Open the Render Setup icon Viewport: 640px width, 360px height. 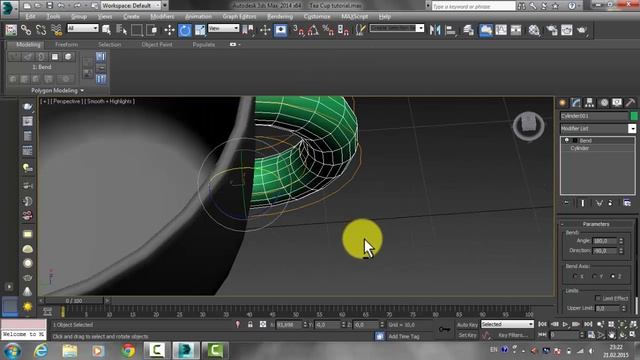click(x=551, y=30)
